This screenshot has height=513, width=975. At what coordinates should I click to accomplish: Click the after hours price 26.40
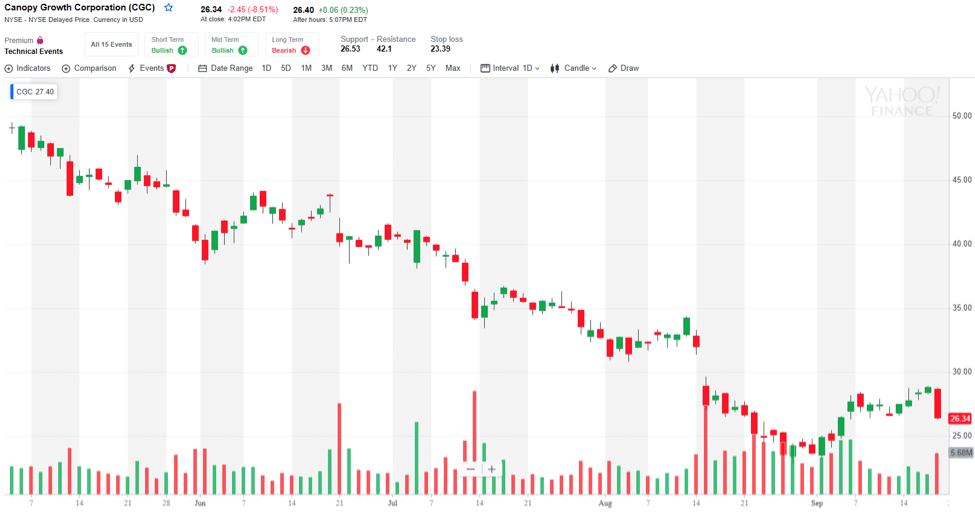[x=303, y=10]
